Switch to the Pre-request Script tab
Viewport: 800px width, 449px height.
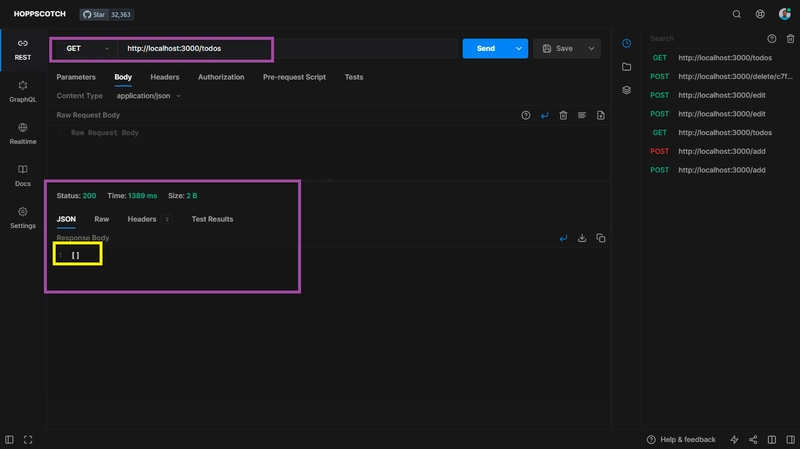pos(294,77)
